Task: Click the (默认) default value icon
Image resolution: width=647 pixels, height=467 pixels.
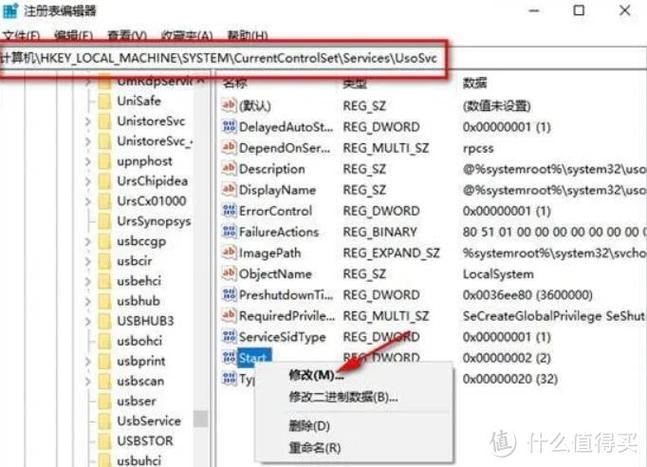Action: point(229,105)
